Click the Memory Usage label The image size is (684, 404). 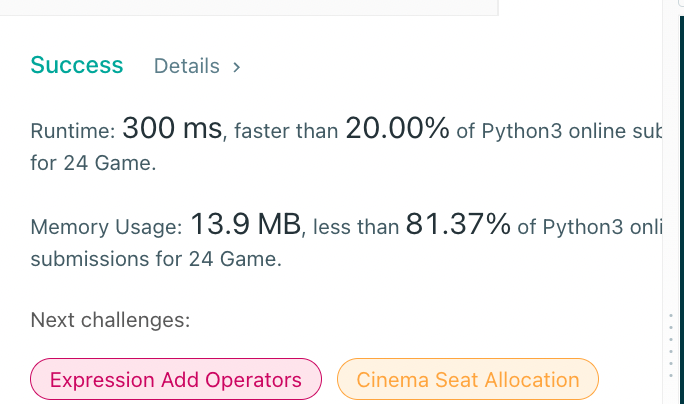click(106, 228)
